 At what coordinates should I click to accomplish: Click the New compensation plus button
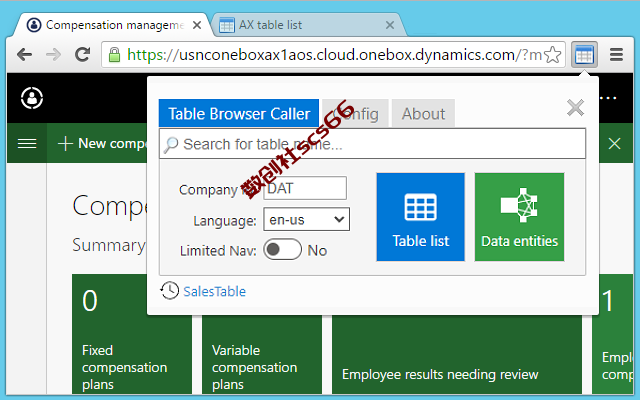pyautogui.click(x=102, y=143)
